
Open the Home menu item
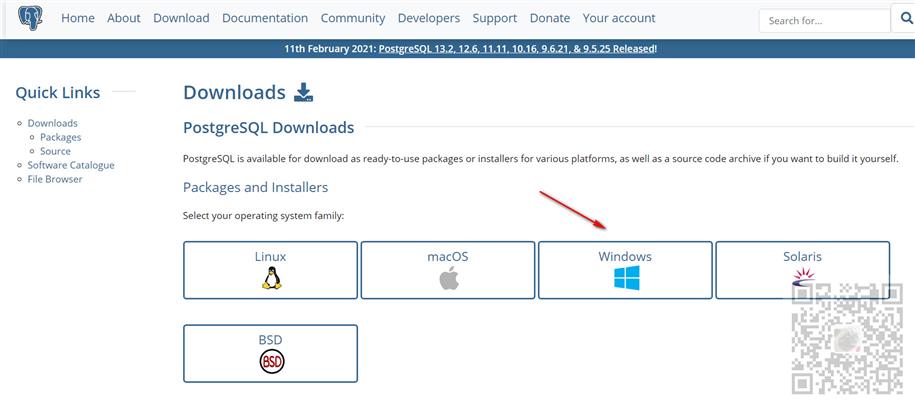point(78,18)
